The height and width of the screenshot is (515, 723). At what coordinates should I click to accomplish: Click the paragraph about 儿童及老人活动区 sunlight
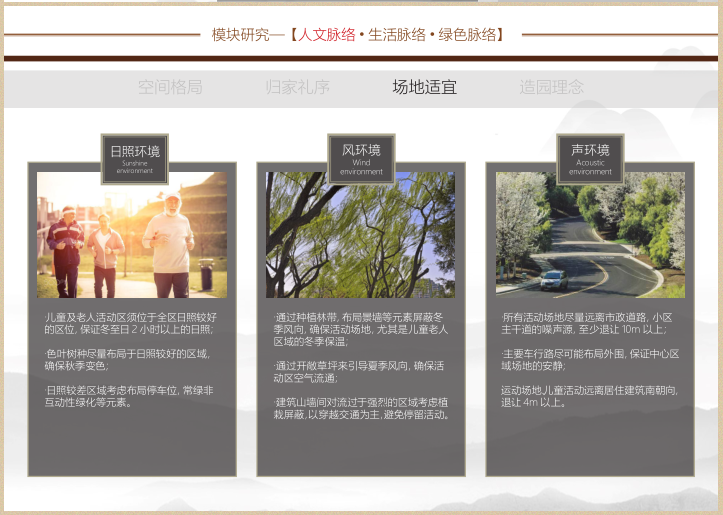point(130,323)
